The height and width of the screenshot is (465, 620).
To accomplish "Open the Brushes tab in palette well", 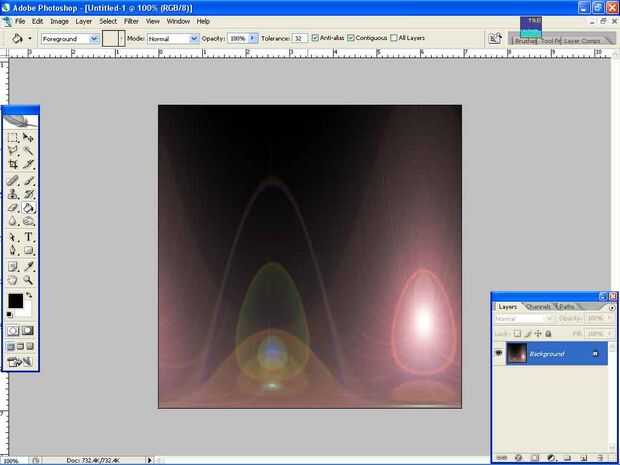I will pos(525,41).
